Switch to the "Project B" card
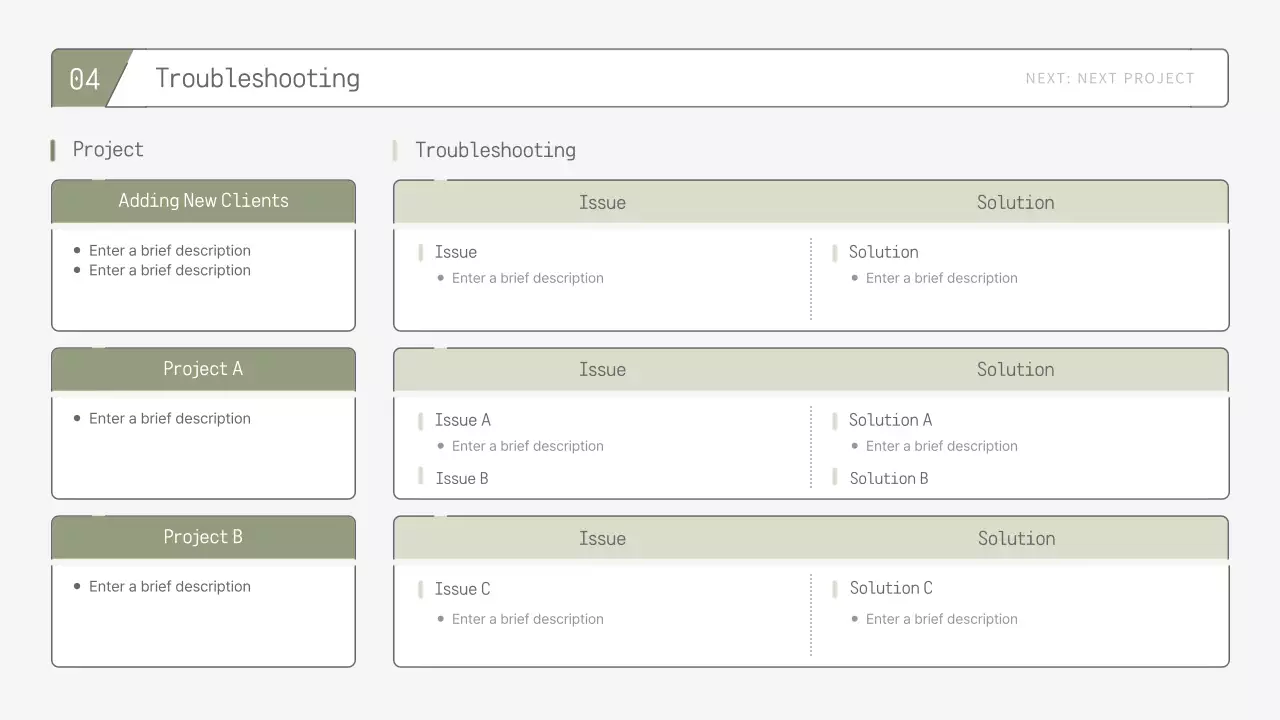The height and width of the screenshot is (720, 1280). pyautogui.click(x=203, y=537)
